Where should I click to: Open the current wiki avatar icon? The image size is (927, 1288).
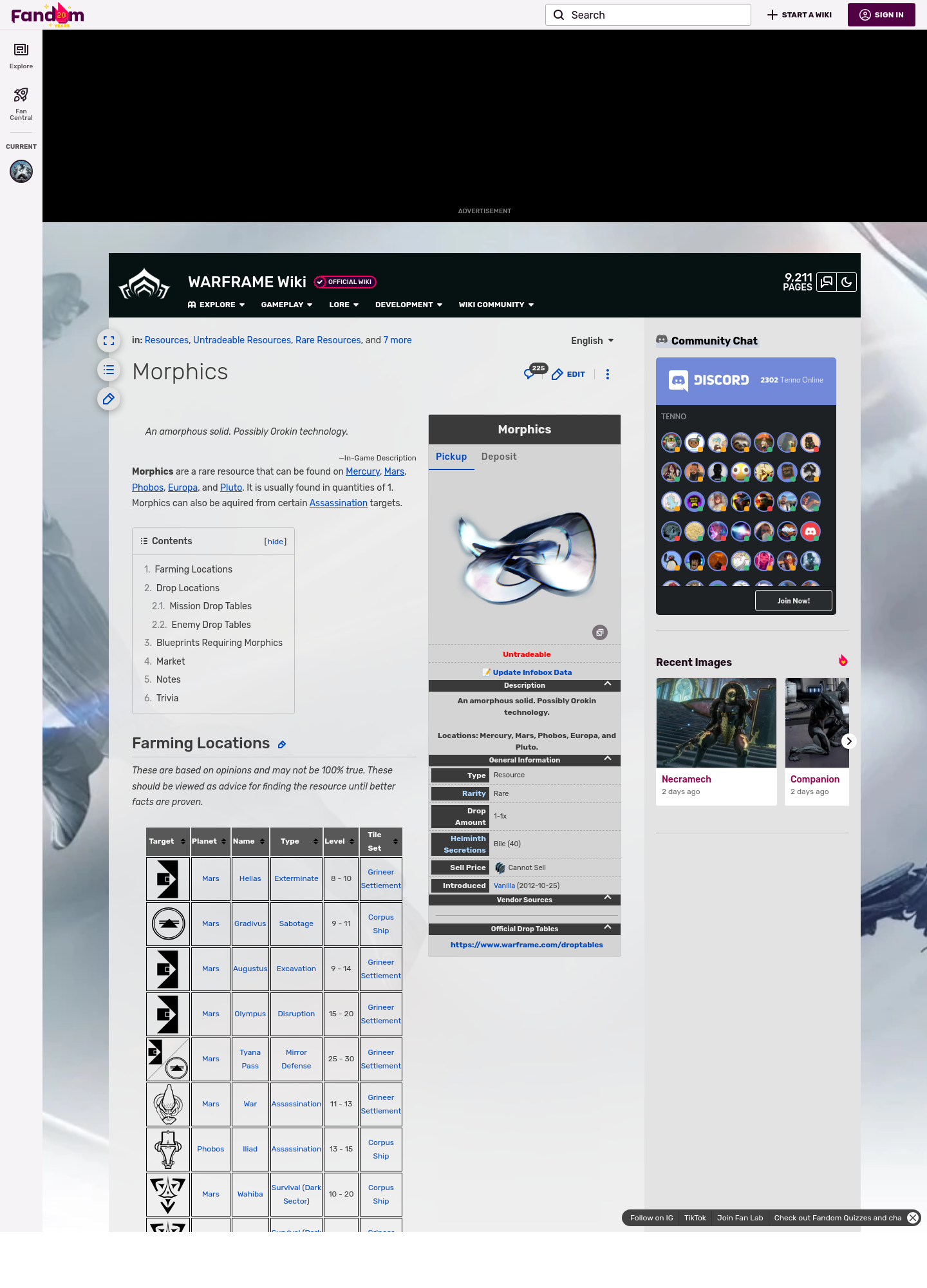pyautogui.click(x=21, y=171)
